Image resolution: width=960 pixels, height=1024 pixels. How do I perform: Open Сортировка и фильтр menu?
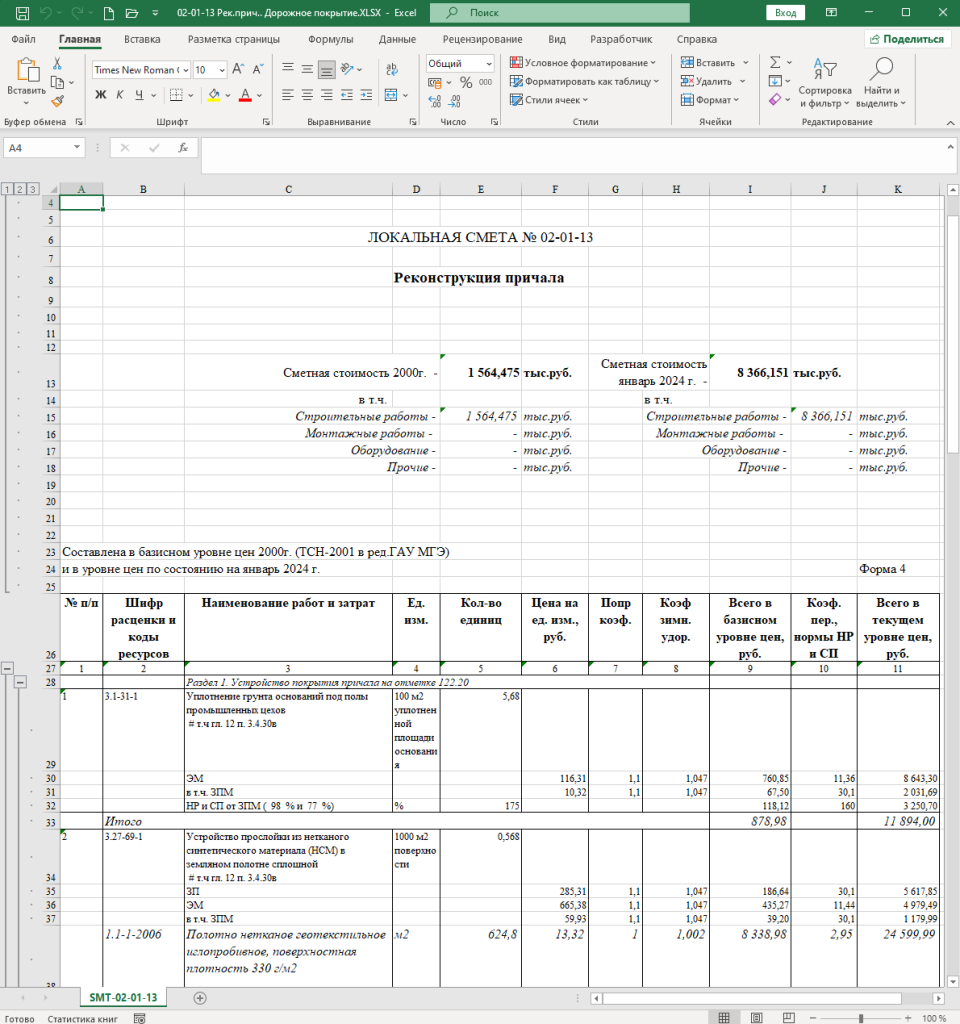pos(825,82)
